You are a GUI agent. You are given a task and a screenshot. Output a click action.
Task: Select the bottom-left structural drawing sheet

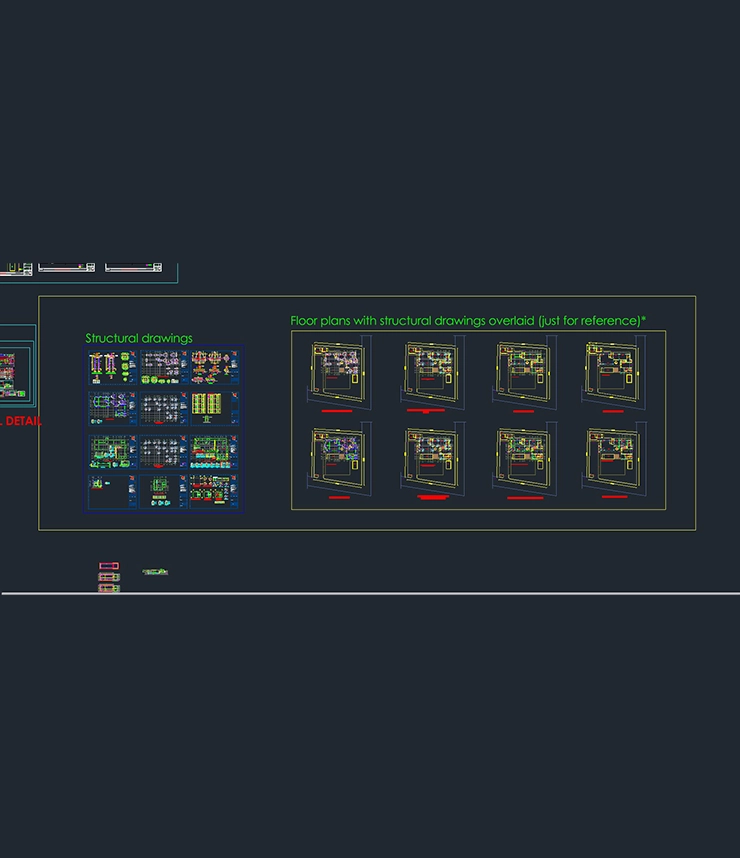(x=111, y=491)
